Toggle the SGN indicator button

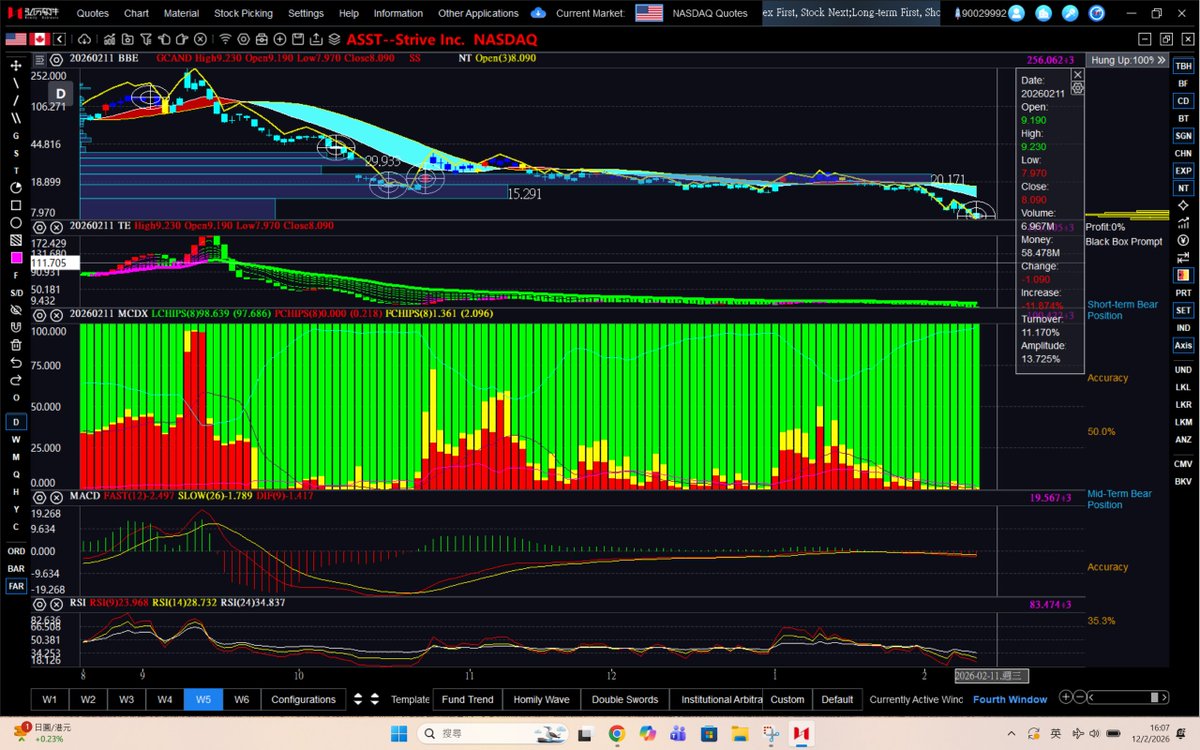[x=1183, y=135]
